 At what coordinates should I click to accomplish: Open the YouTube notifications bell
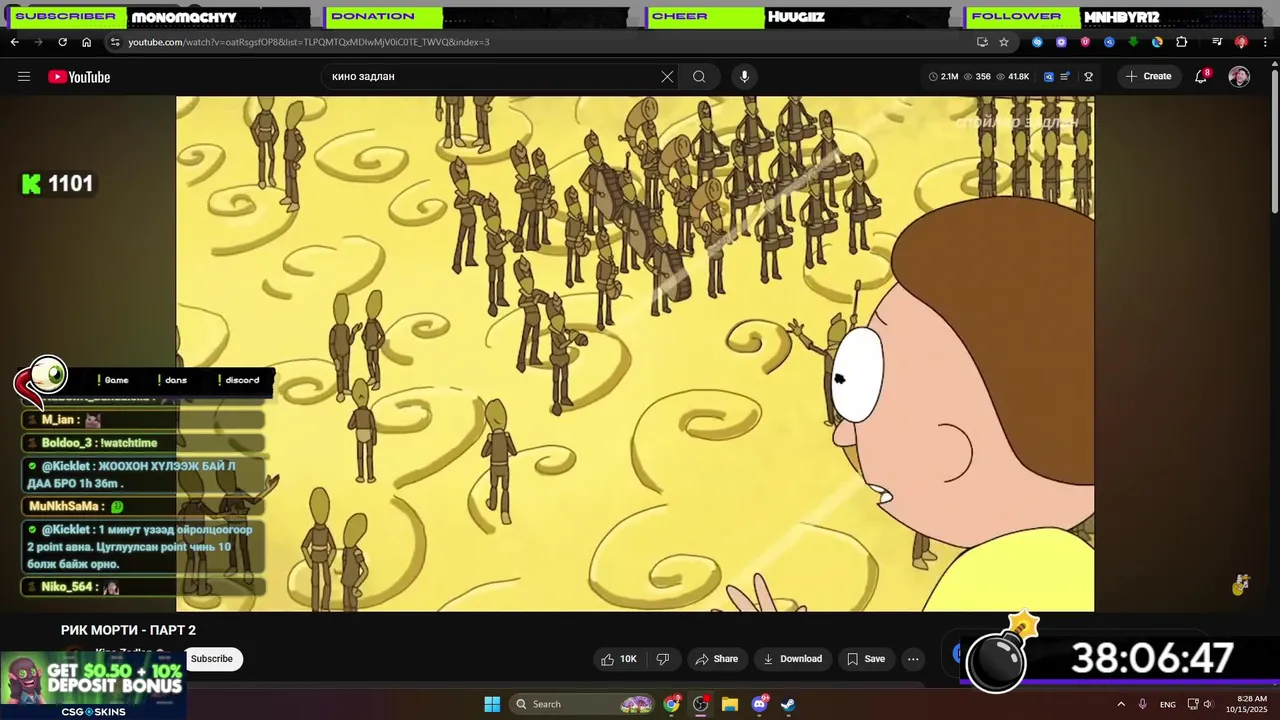pos(1202,77)
